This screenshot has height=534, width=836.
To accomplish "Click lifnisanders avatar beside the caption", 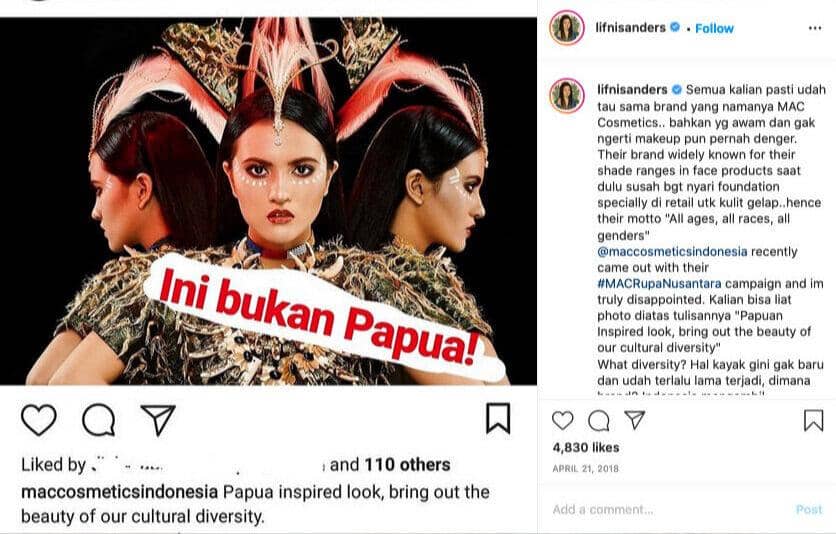I will (567, 95).
